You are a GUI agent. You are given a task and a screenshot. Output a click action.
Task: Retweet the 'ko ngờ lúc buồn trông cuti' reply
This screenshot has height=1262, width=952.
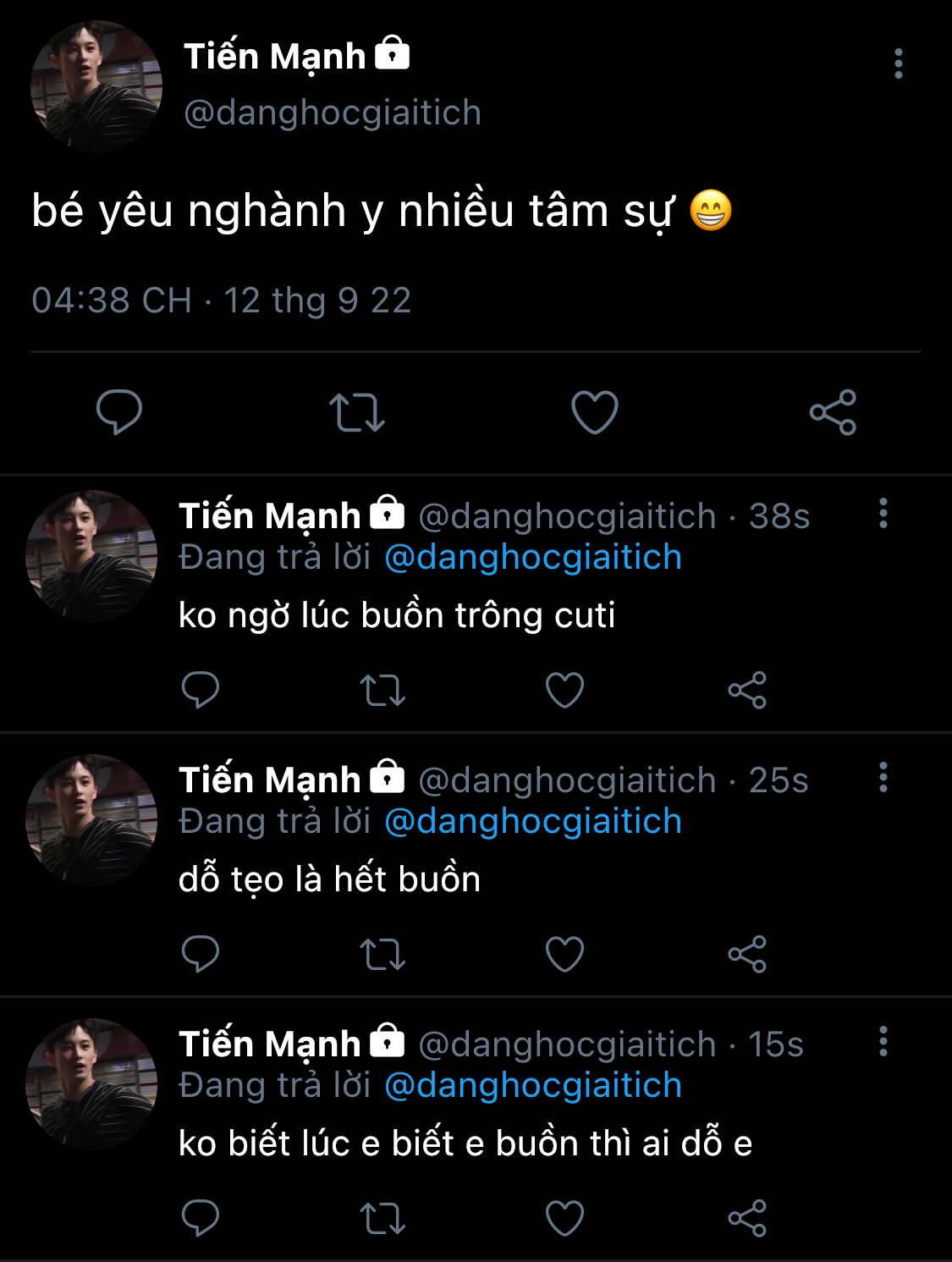[x=382, y=690]
